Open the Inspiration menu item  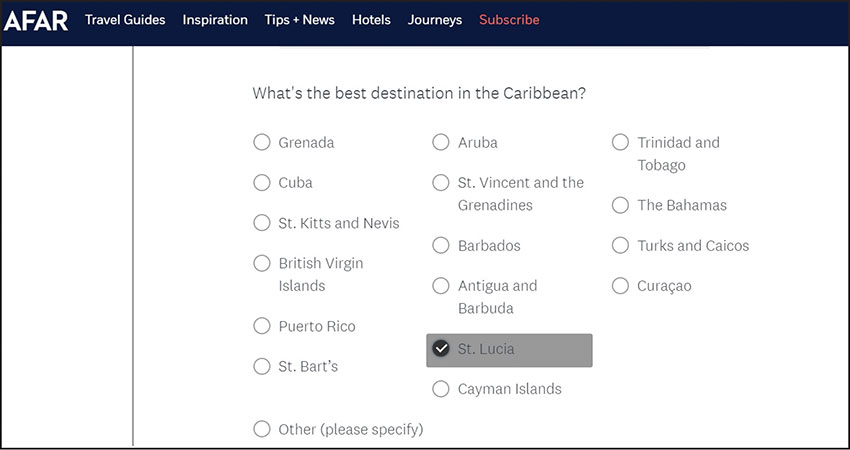(x=215, y=20)
